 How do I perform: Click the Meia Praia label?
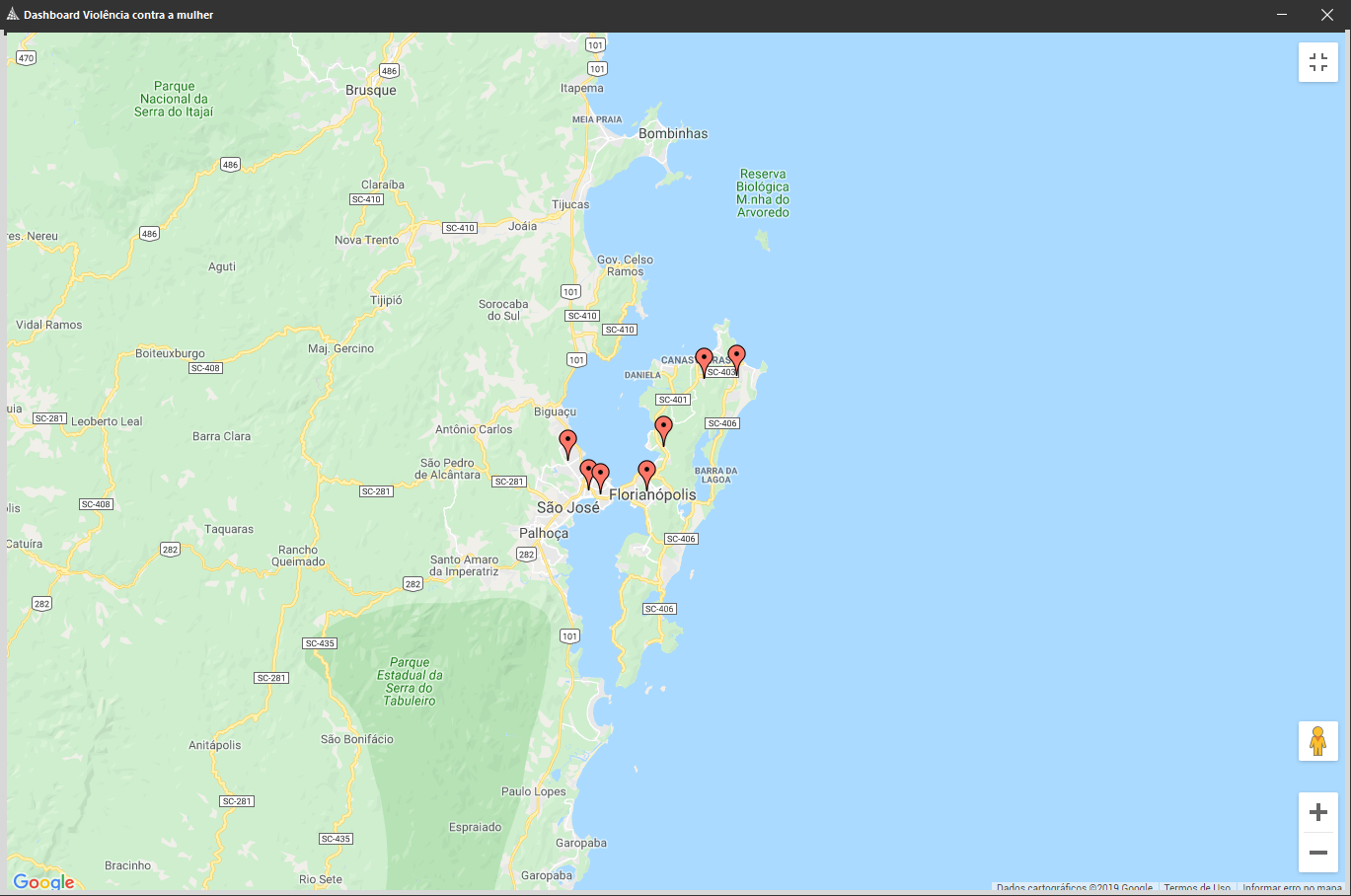[x=597, y=119]
